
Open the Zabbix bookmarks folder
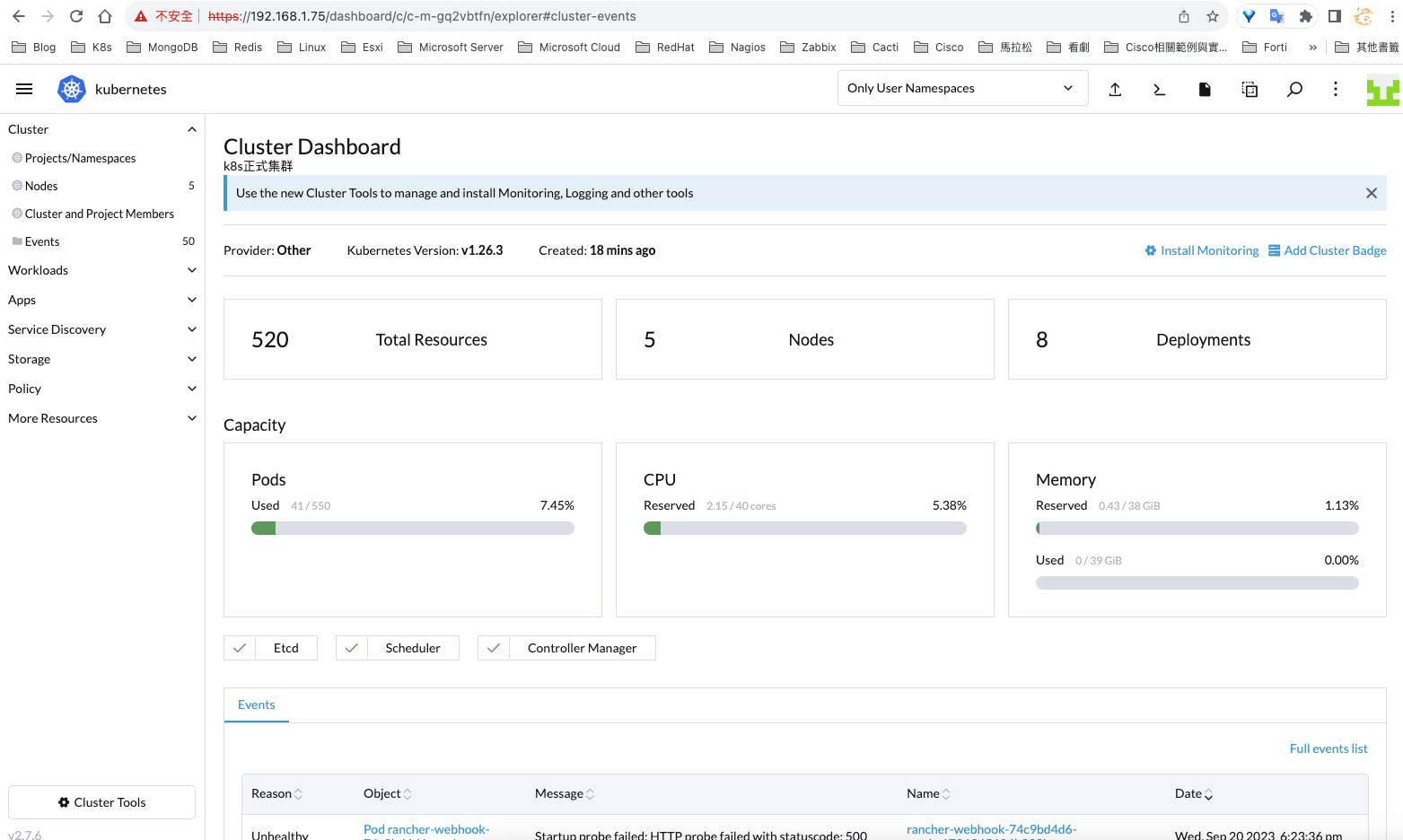click(808, 48)
